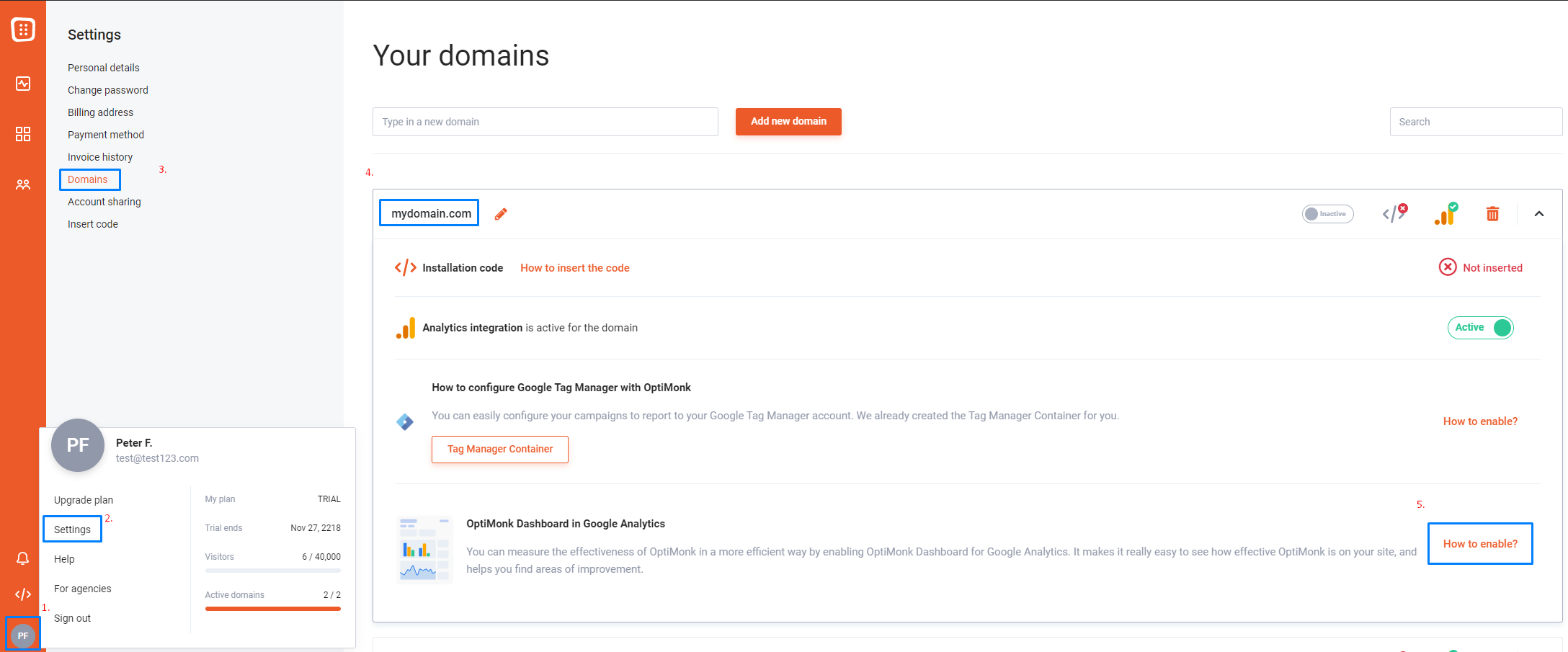Image resolution: width=1568 pixels, height=652 pixels.
Task: Click the OptiMonk Dashboard in Google Analytics title
Action: (x=566, y=524)
